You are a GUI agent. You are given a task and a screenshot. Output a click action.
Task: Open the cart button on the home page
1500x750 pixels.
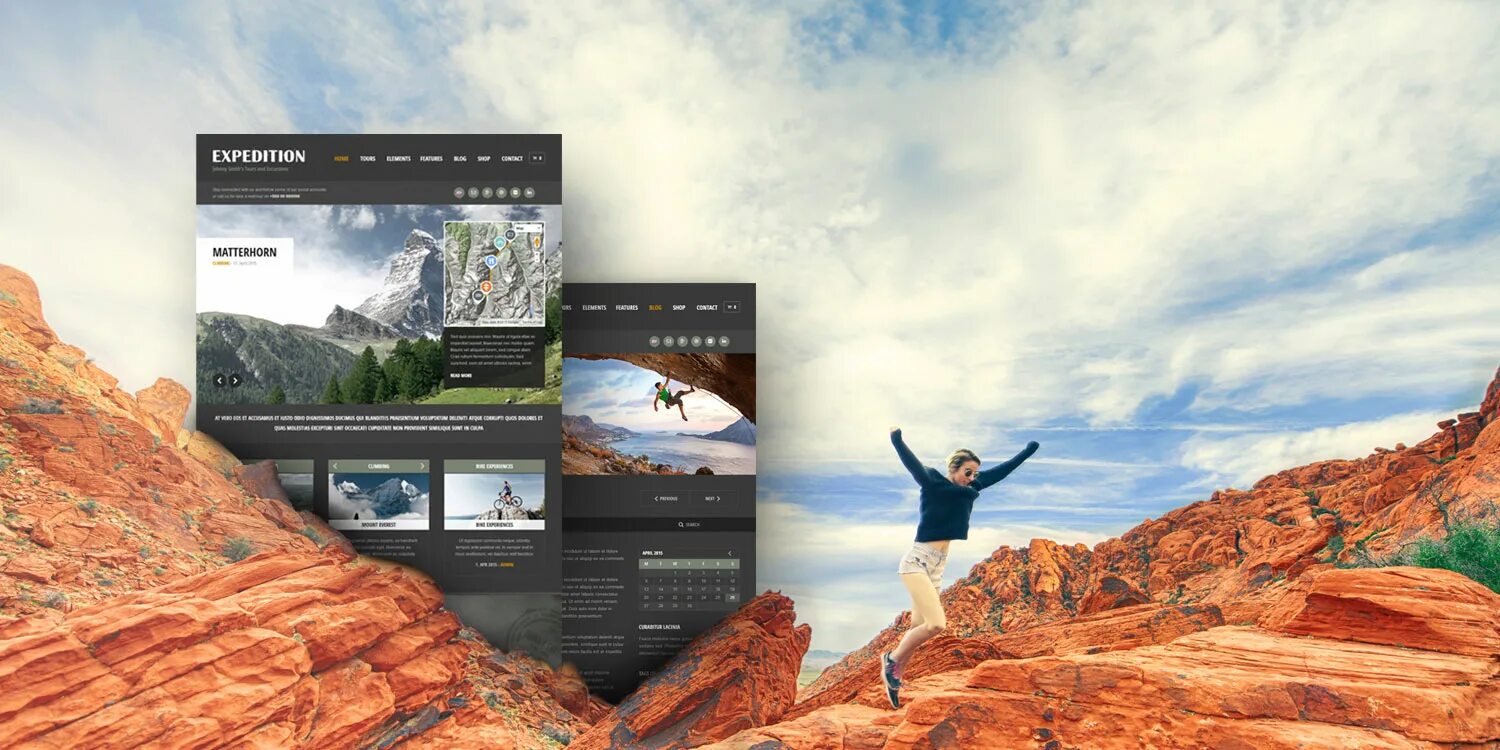(x=537, y=158)
